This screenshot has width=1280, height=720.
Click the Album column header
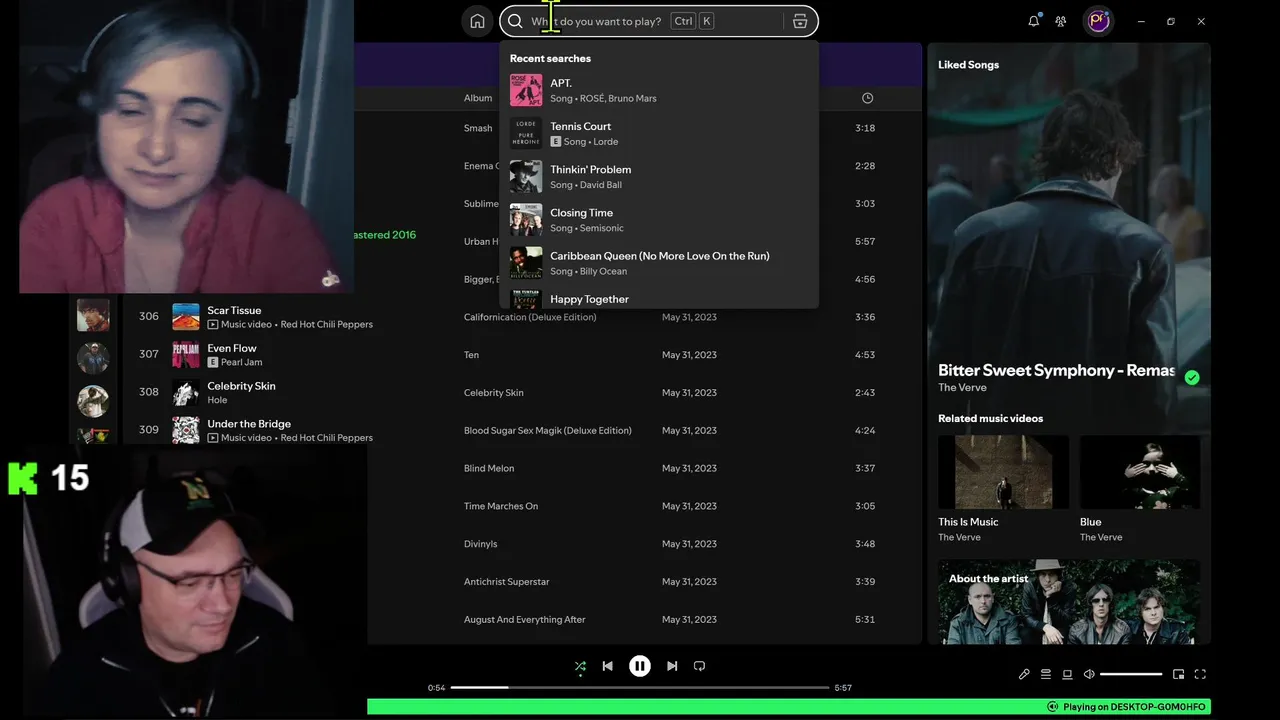[478, 98]
